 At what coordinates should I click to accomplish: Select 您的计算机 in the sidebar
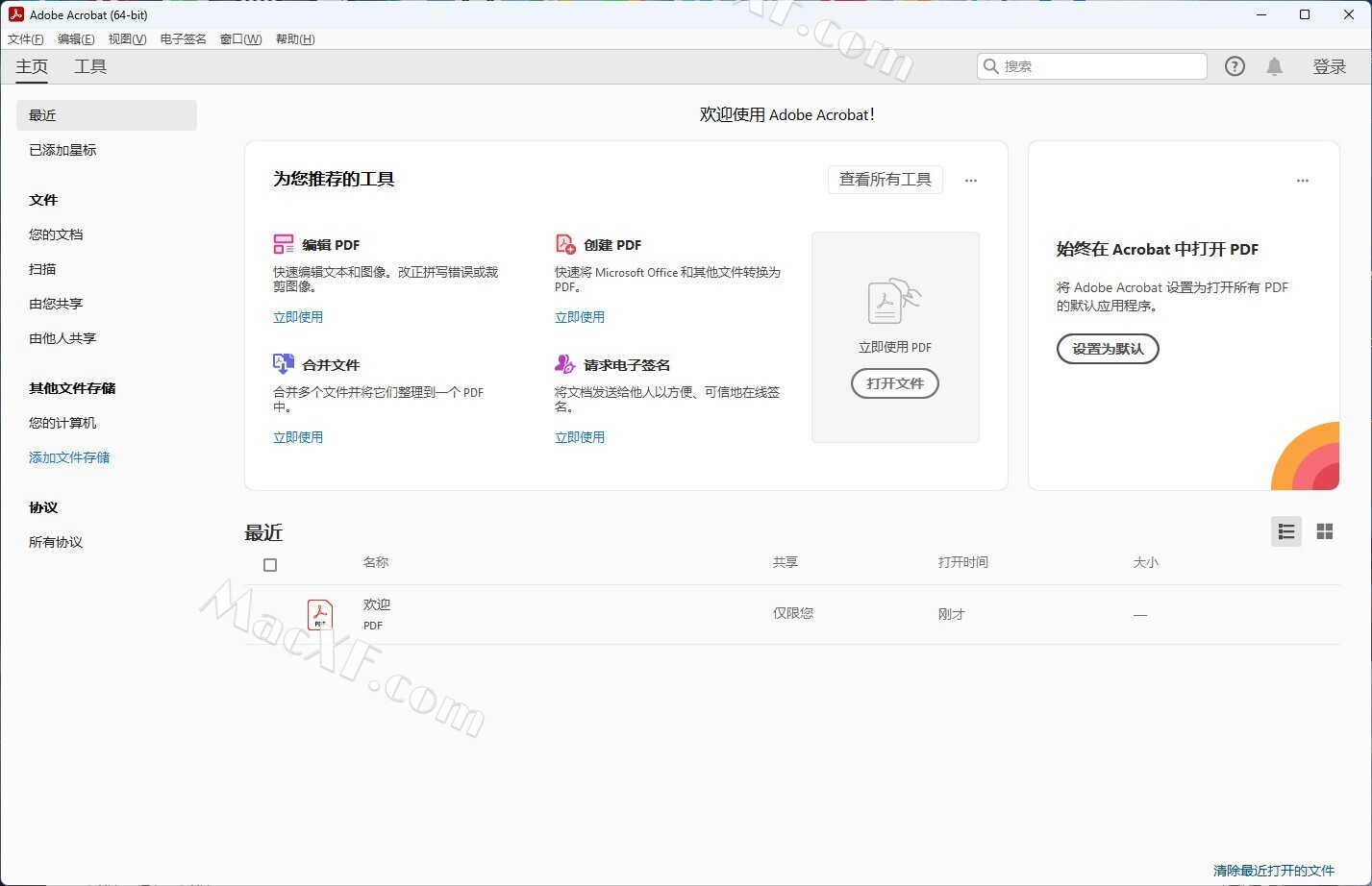click(x=62, y=423)
